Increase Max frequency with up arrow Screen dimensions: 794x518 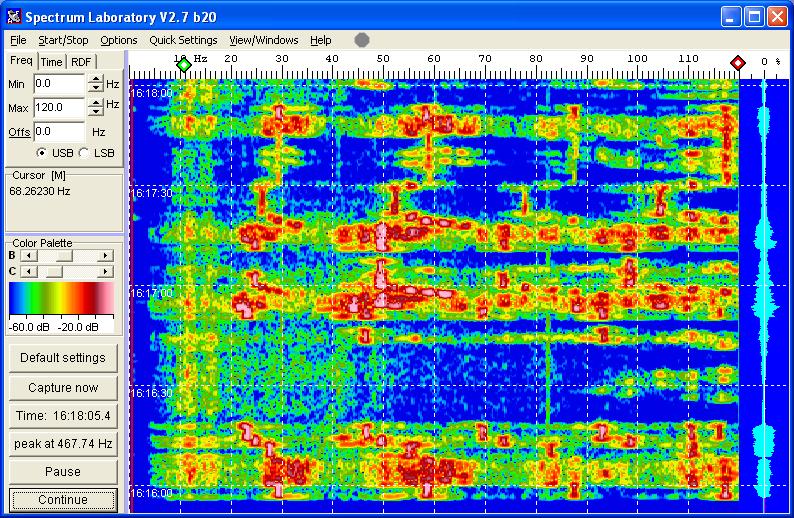[96, 103]
